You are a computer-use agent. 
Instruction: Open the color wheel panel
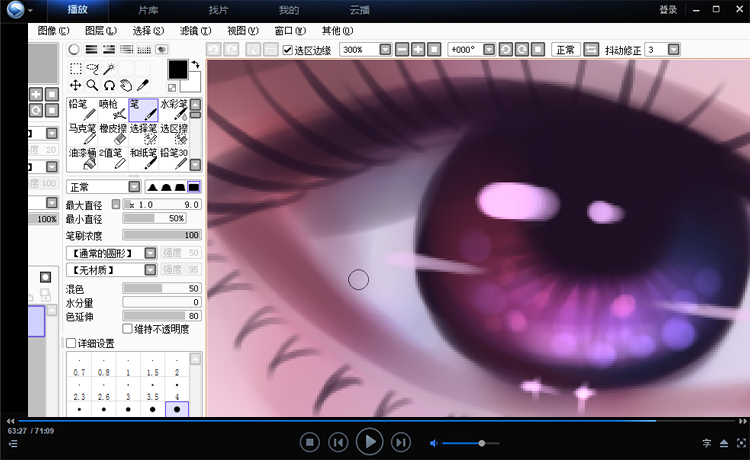[74, 49]
